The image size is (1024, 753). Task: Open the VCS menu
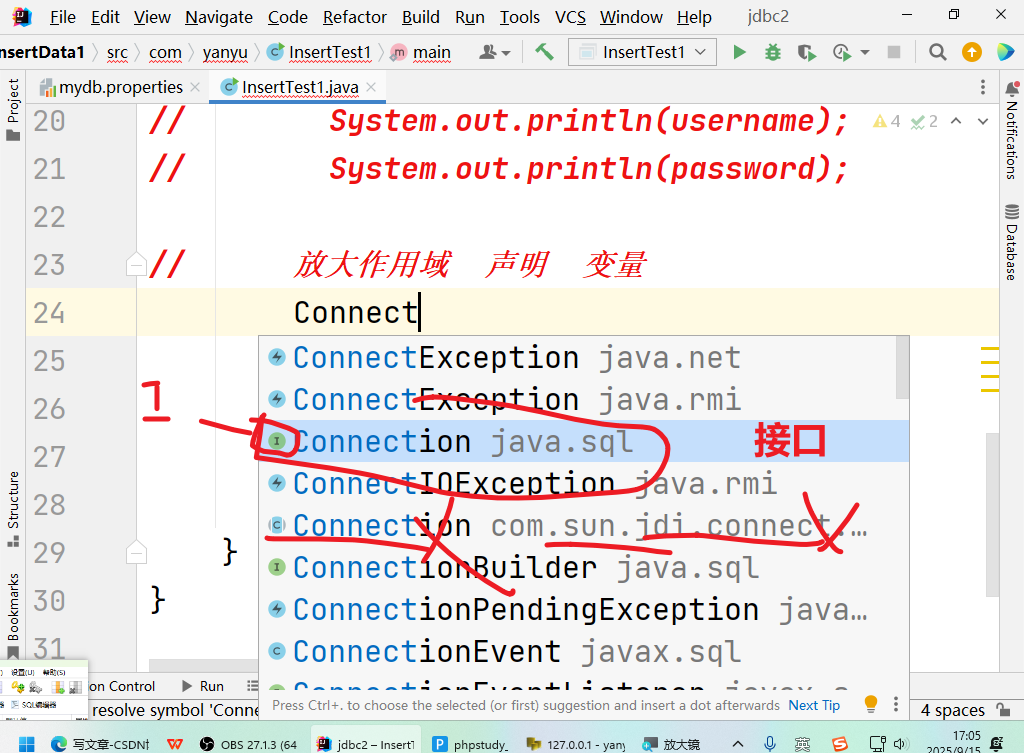pos(570,17)
